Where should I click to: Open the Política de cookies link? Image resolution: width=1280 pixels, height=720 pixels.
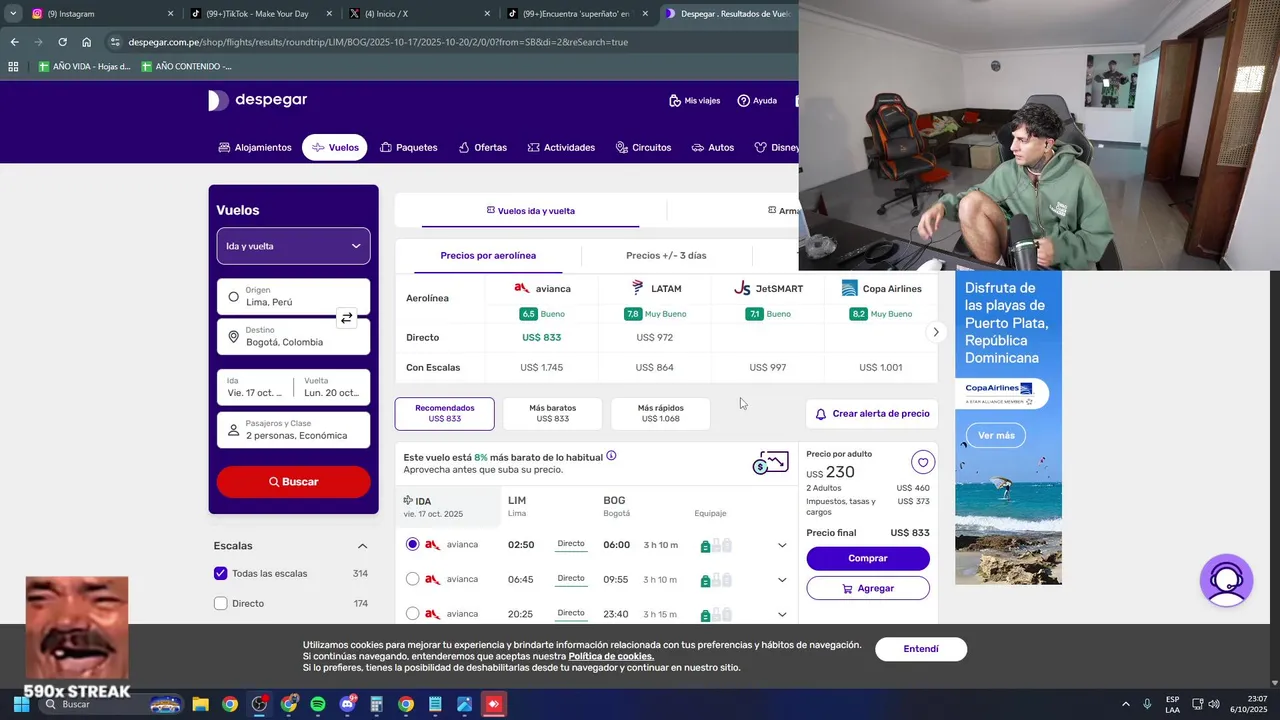coord(611,656)
